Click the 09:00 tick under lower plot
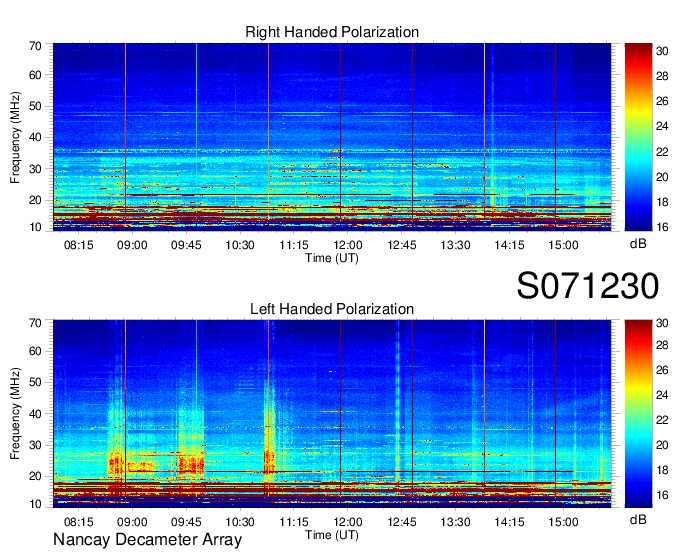The height and width of the screenshot is (552, 680). 132,522
